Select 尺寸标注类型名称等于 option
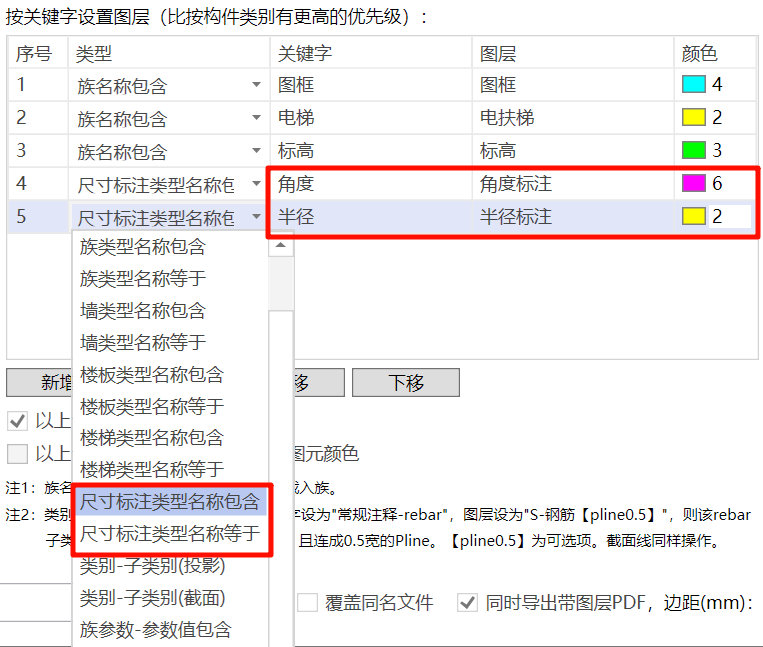The image size is (763, 647). point(170,534)
